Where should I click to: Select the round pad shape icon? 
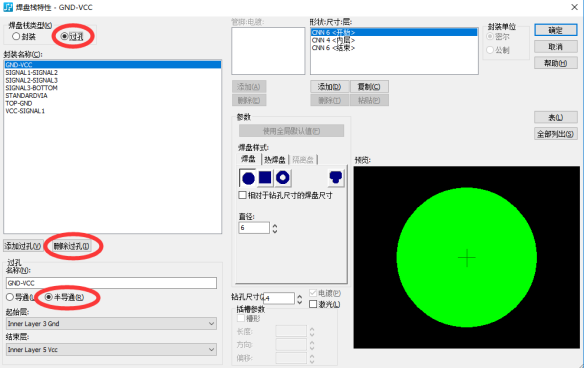tap(248, 178)
